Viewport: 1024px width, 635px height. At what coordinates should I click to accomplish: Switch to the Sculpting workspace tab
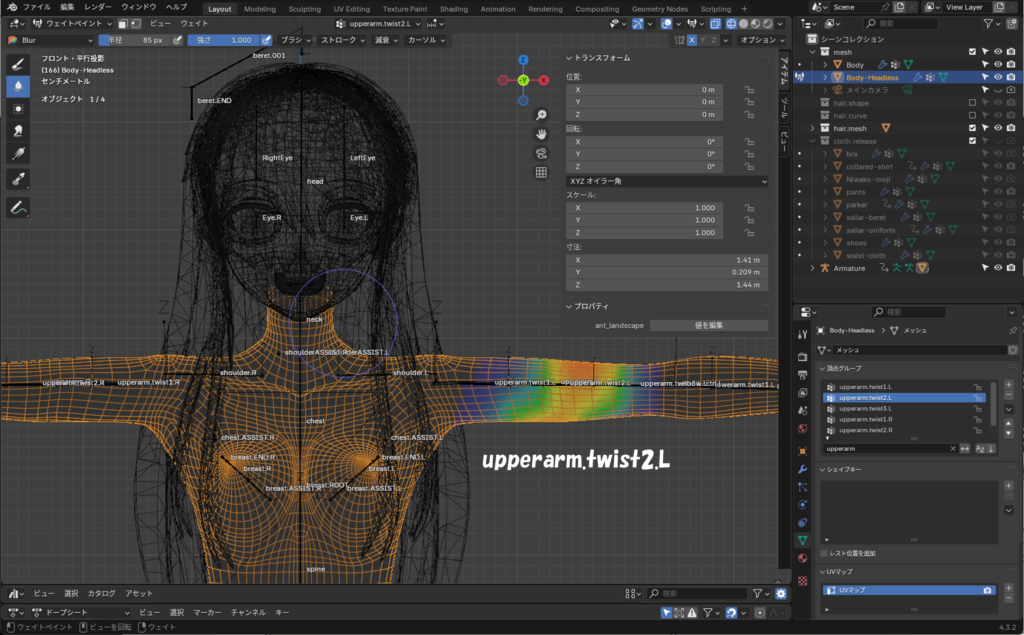pos(304,9)
